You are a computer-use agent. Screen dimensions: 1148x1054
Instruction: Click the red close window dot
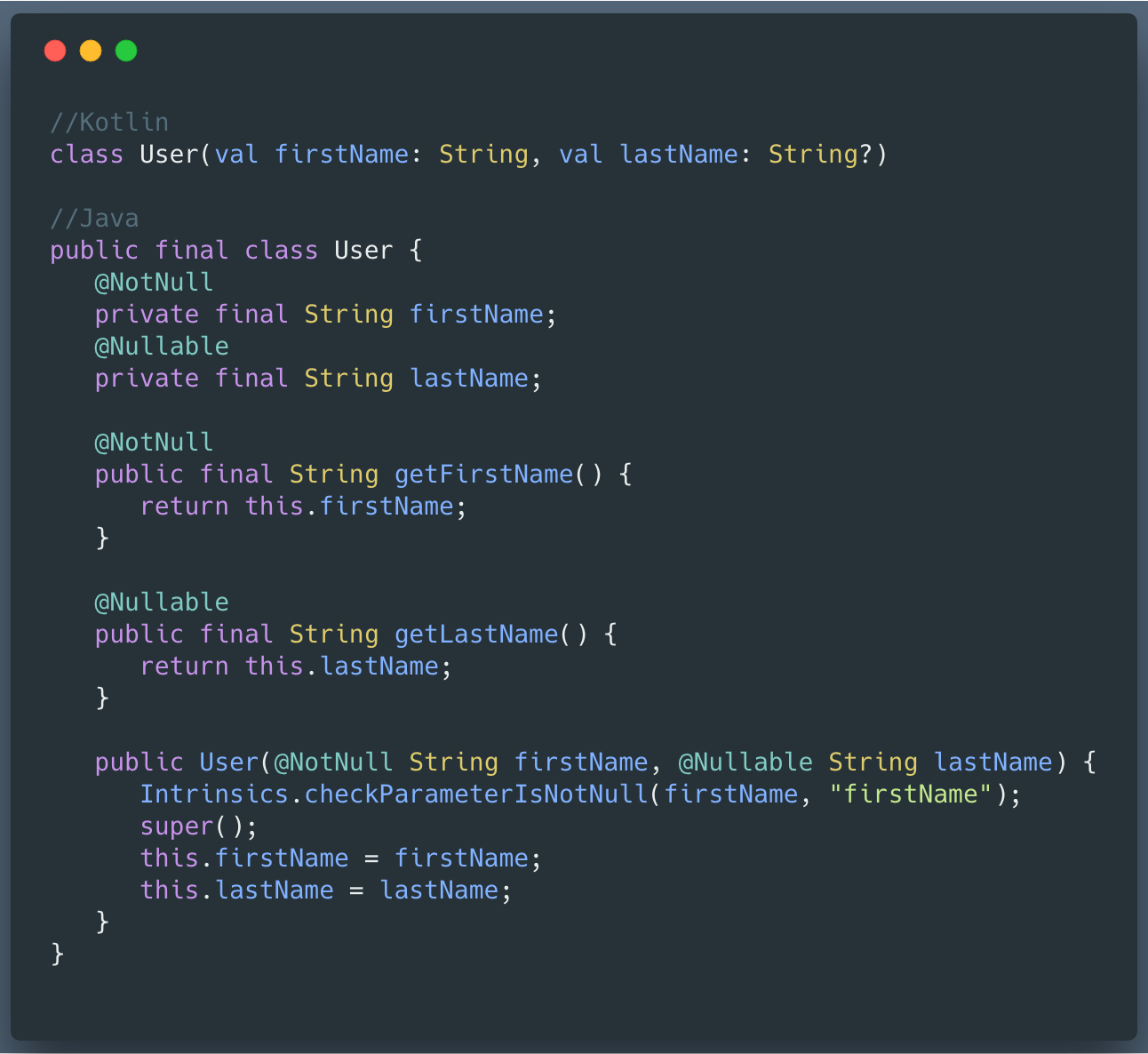point(55,51)
